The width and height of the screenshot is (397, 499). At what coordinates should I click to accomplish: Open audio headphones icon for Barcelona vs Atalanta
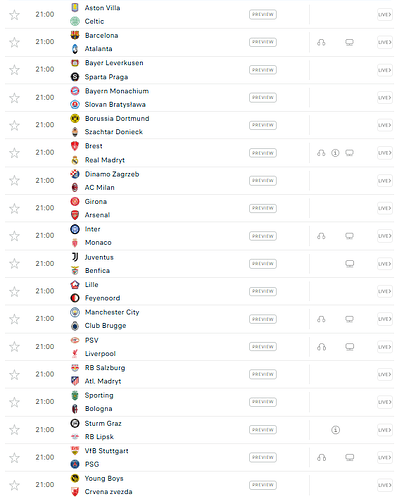321,42
